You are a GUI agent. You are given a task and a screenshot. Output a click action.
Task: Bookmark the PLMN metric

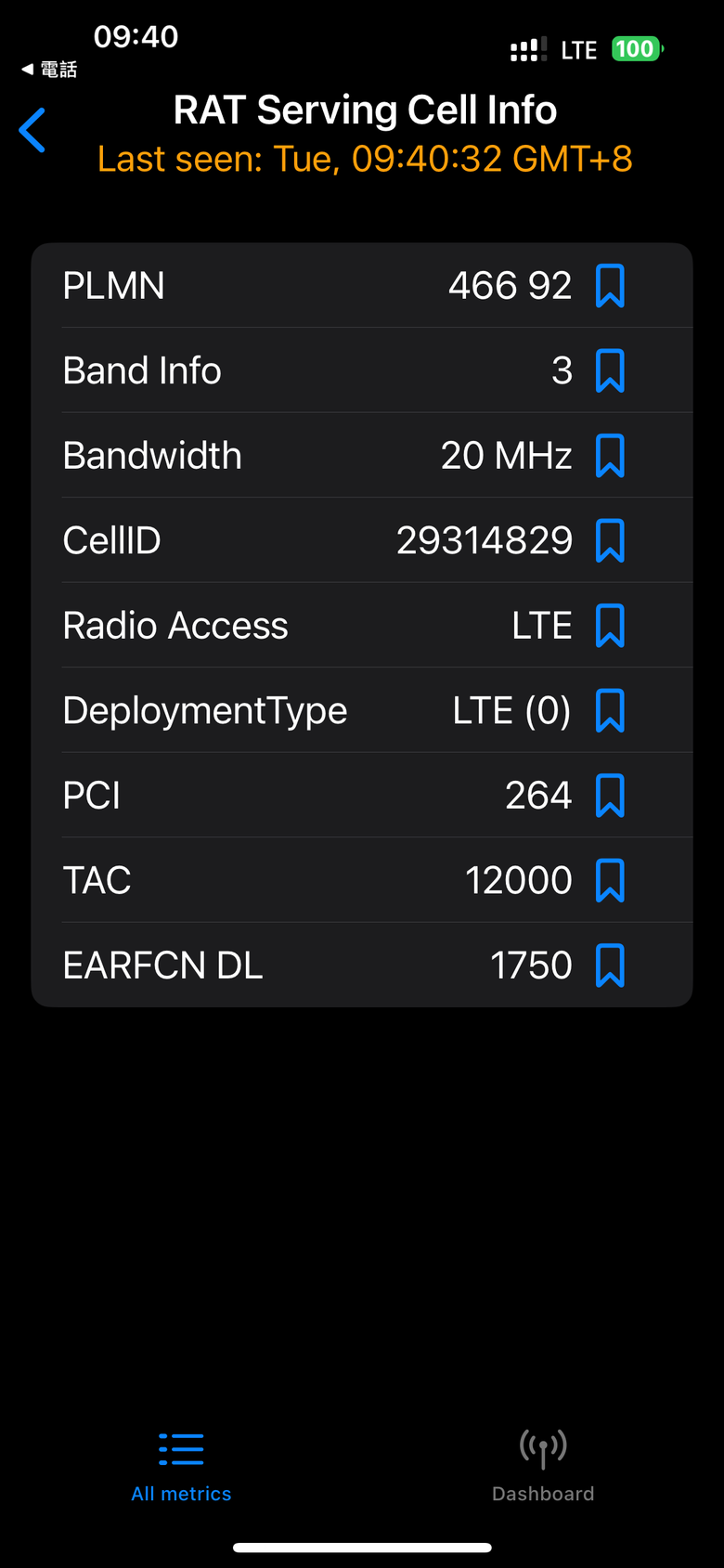pos(610,286)
